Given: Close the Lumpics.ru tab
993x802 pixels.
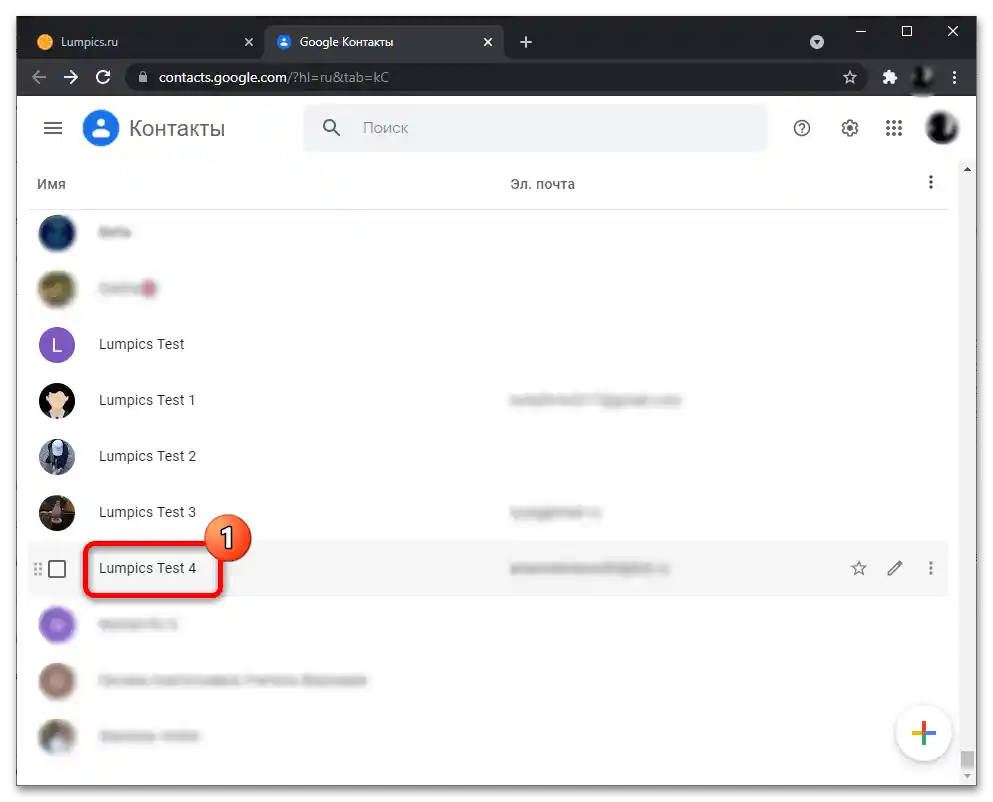Looking at the screenshot, I should click(249, 42).
